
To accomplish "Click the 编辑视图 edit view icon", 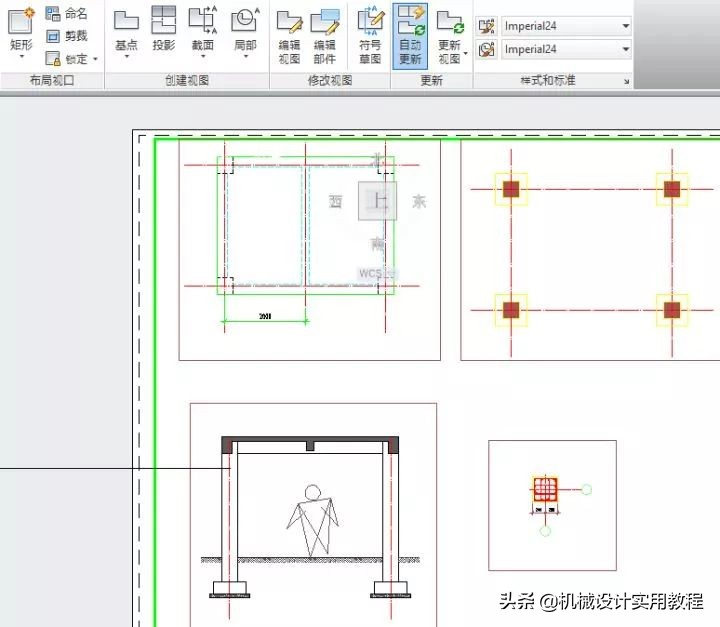I will 289,22.
